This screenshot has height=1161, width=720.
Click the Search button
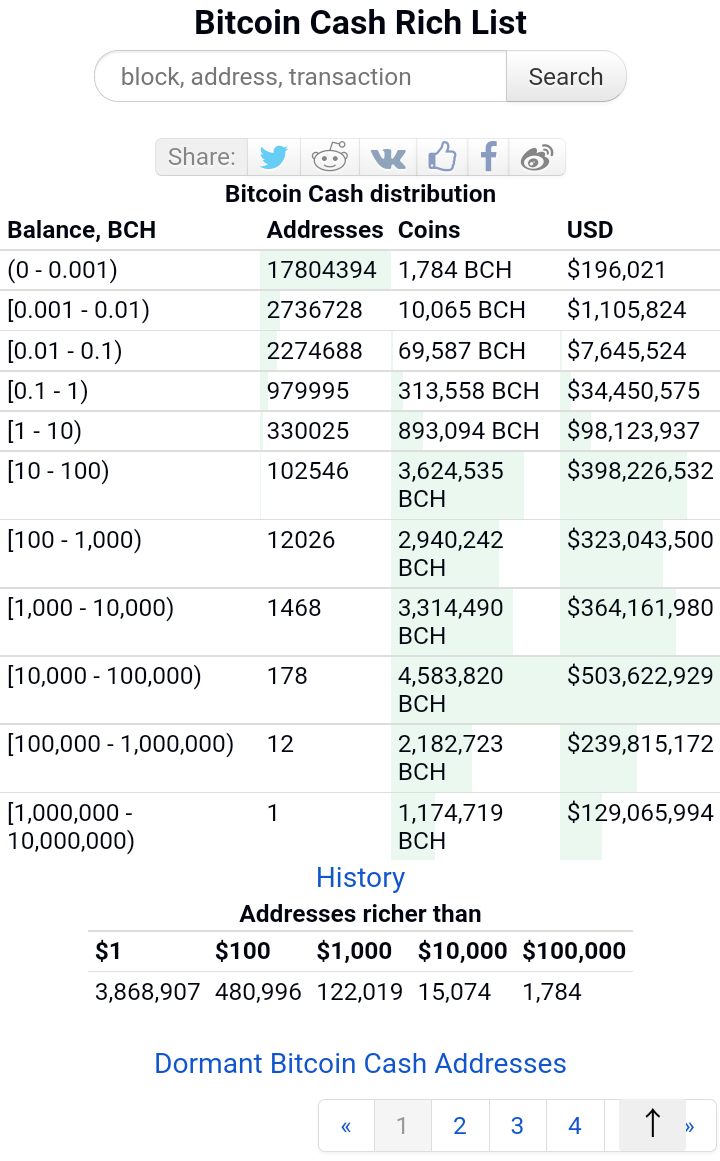(x=566, y=76)
